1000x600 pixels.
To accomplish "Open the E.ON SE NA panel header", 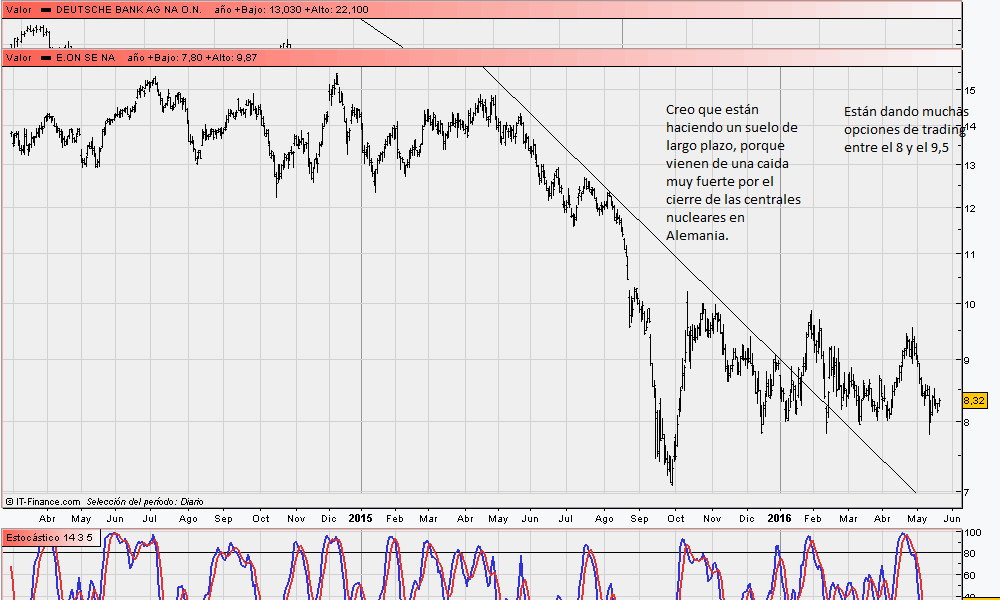I will pyautogui.click(x=85, y=58).
